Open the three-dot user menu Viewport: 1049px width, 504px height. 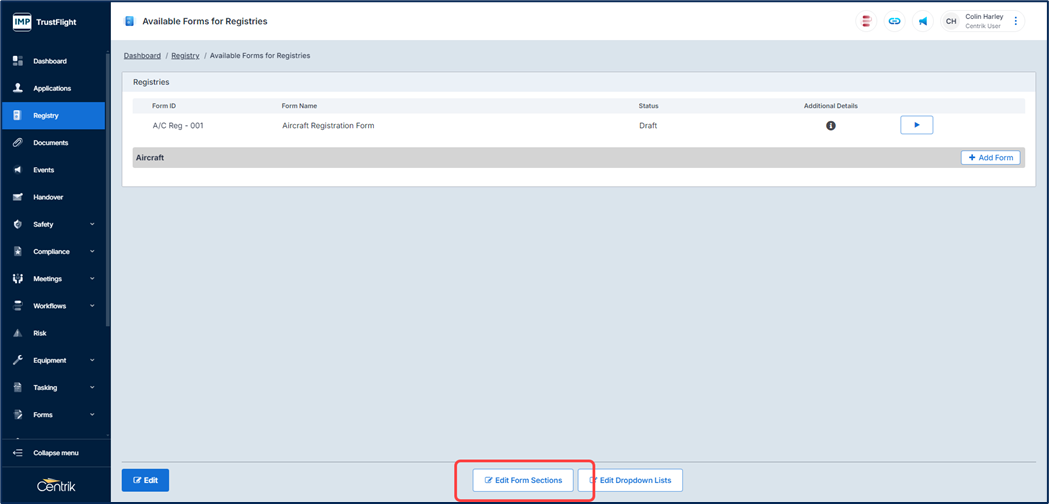pos(1016,21)
